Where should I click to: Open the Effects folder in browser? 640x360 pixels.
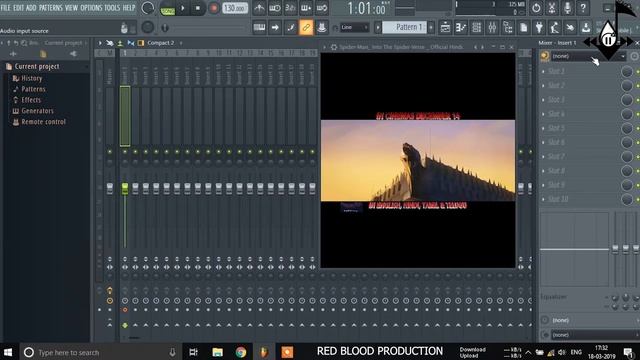(31, 100)
